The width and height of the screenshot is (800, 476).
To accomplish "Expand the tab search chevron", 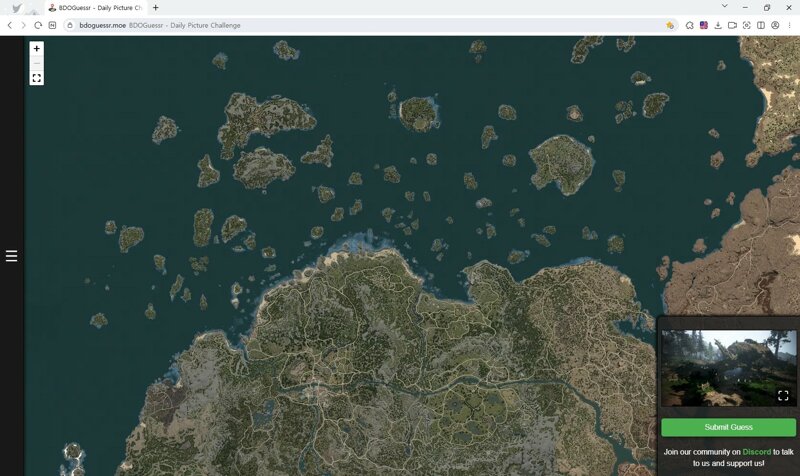I will pos(724,7).
